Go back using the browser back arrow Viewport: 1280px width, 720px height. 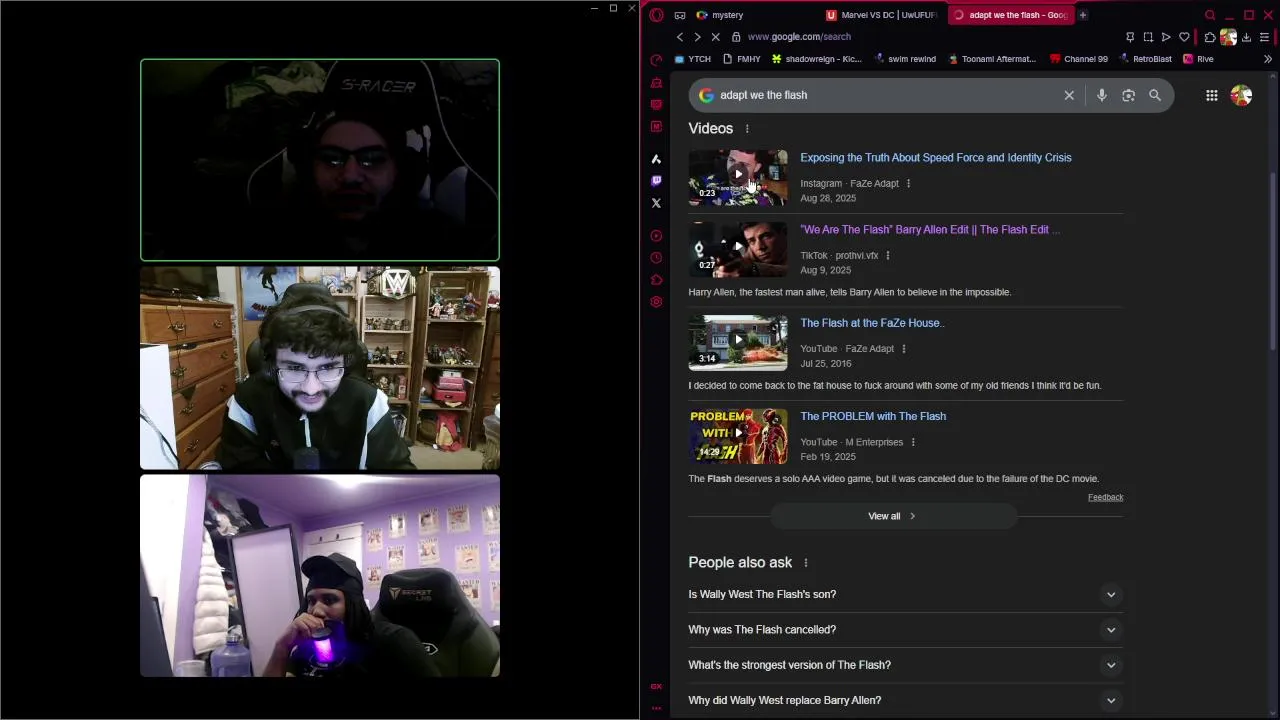(680, 37)
